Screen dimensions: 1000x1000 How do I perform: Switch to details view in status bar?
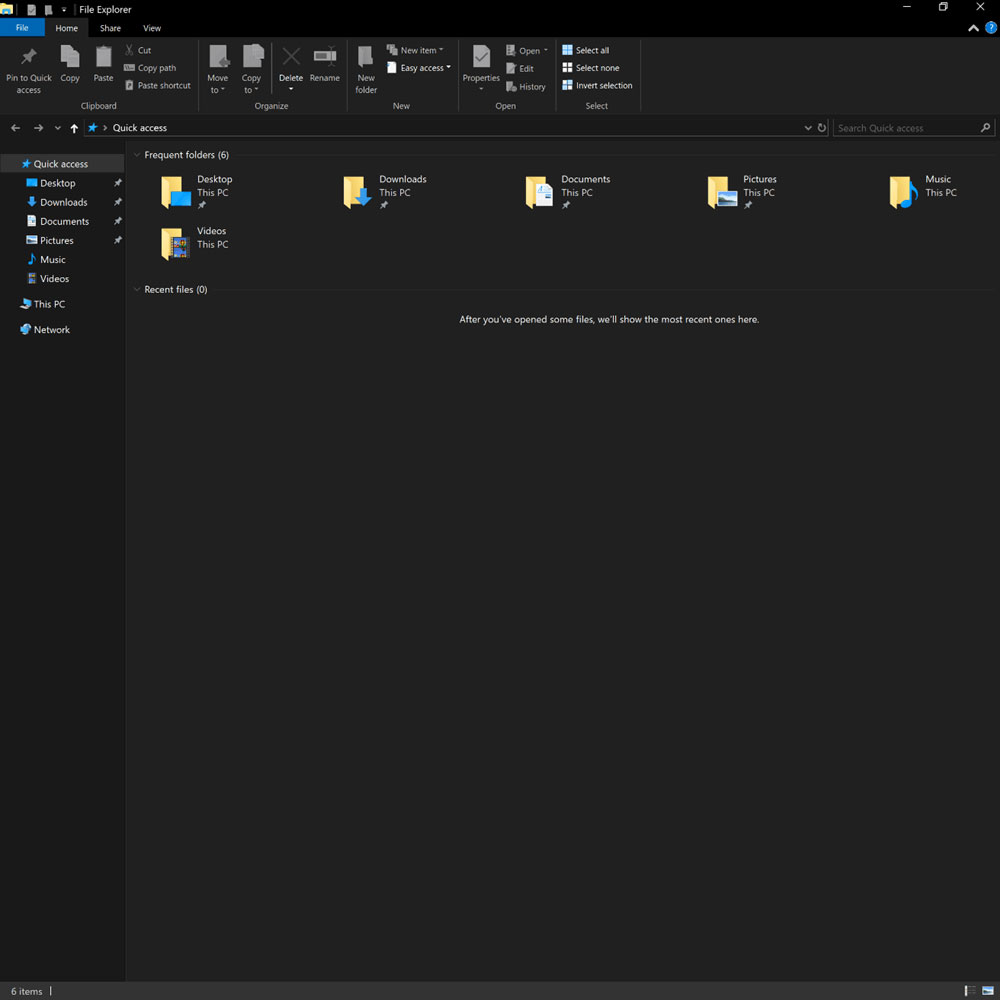tap(970, 991)
